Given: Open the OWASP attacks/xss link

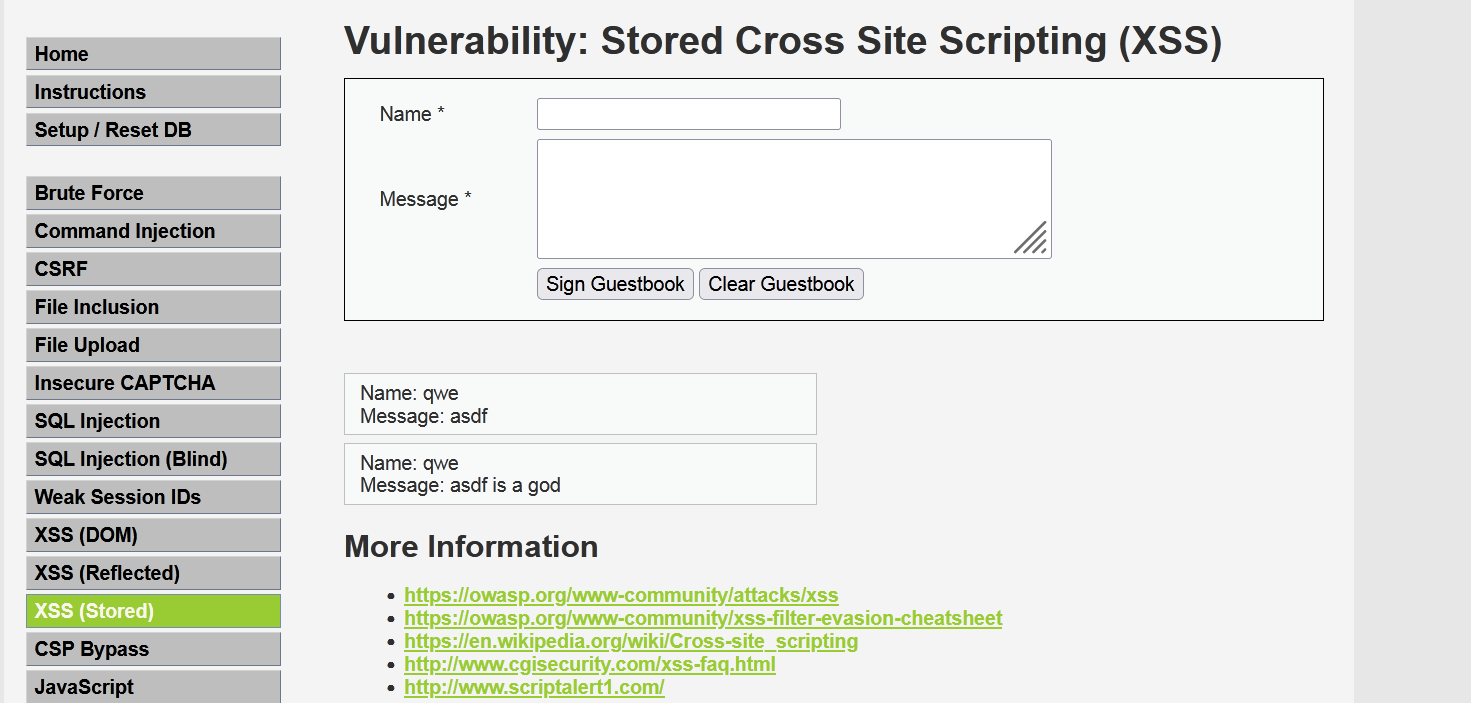Looking at the screenshot, I should (621, 595).
